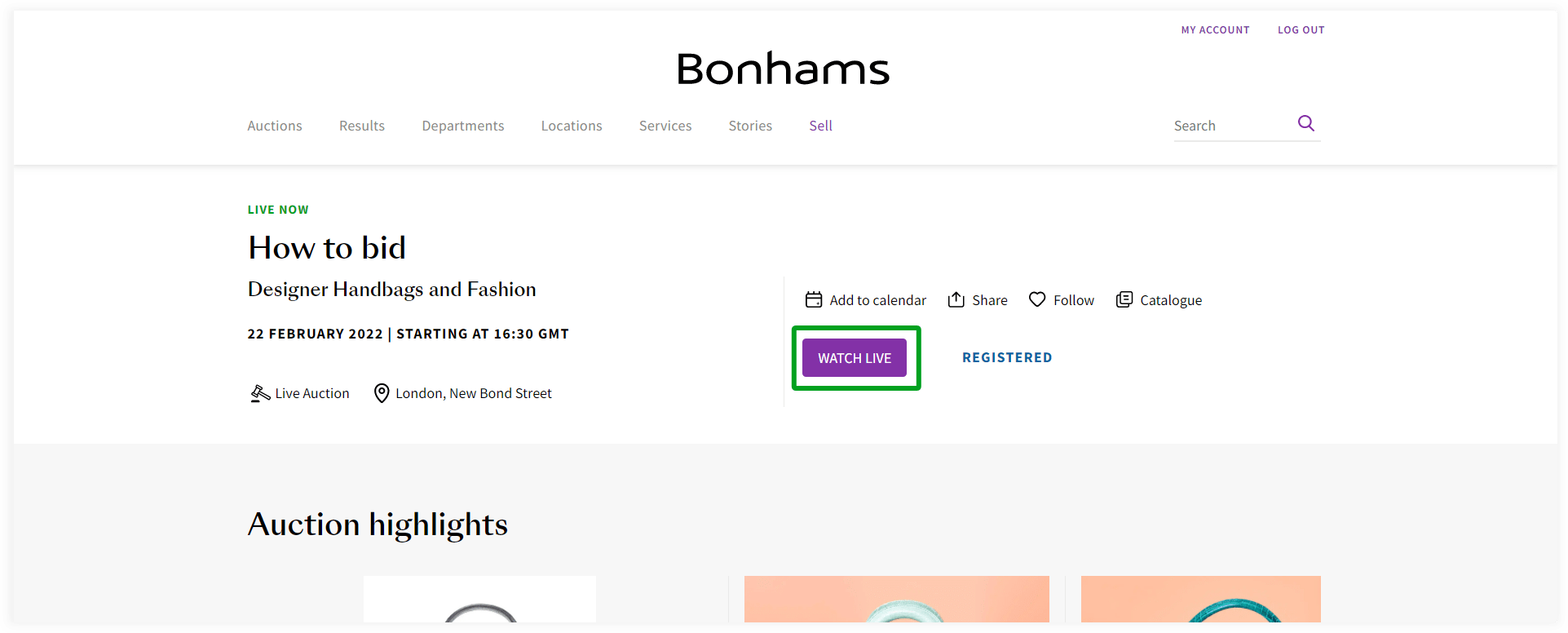Click the Add to calendar icon

[814, 299]
